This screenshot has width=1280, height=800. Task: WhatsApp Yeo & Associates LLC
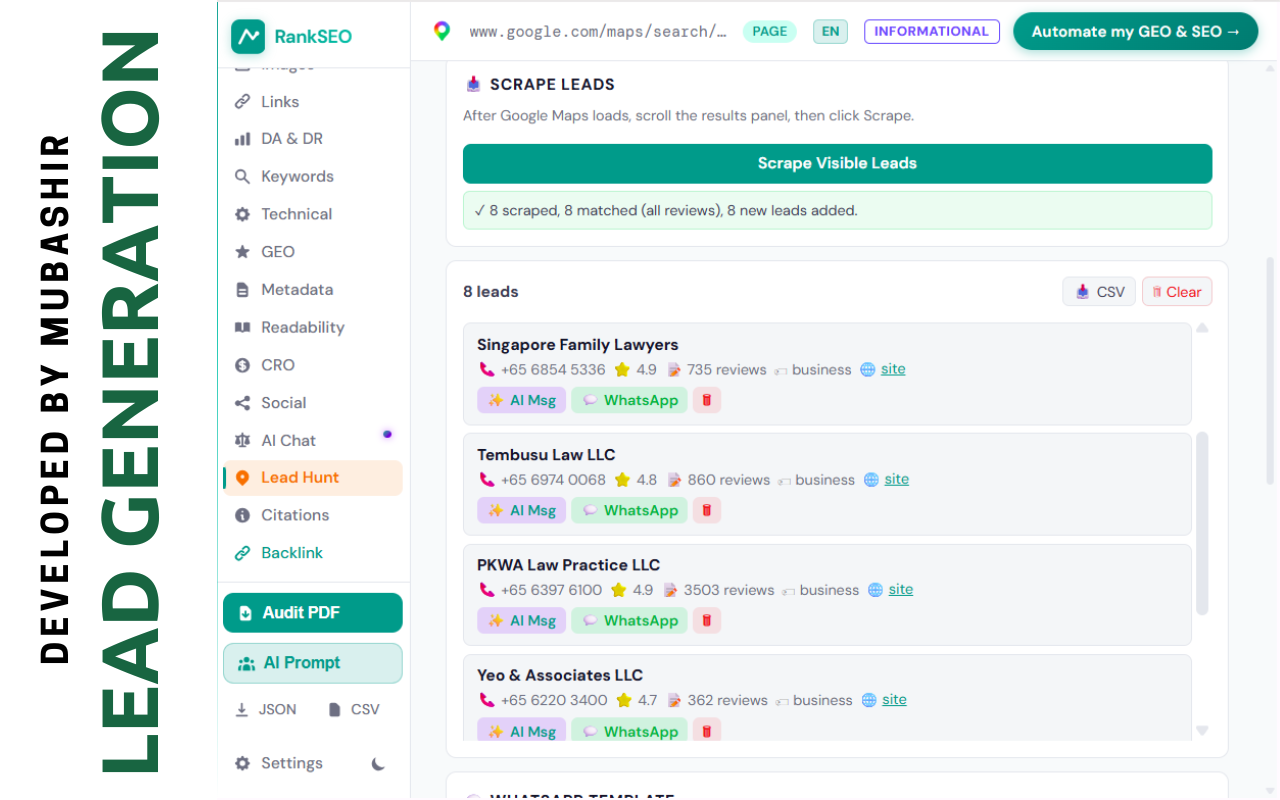coord(630,731)
